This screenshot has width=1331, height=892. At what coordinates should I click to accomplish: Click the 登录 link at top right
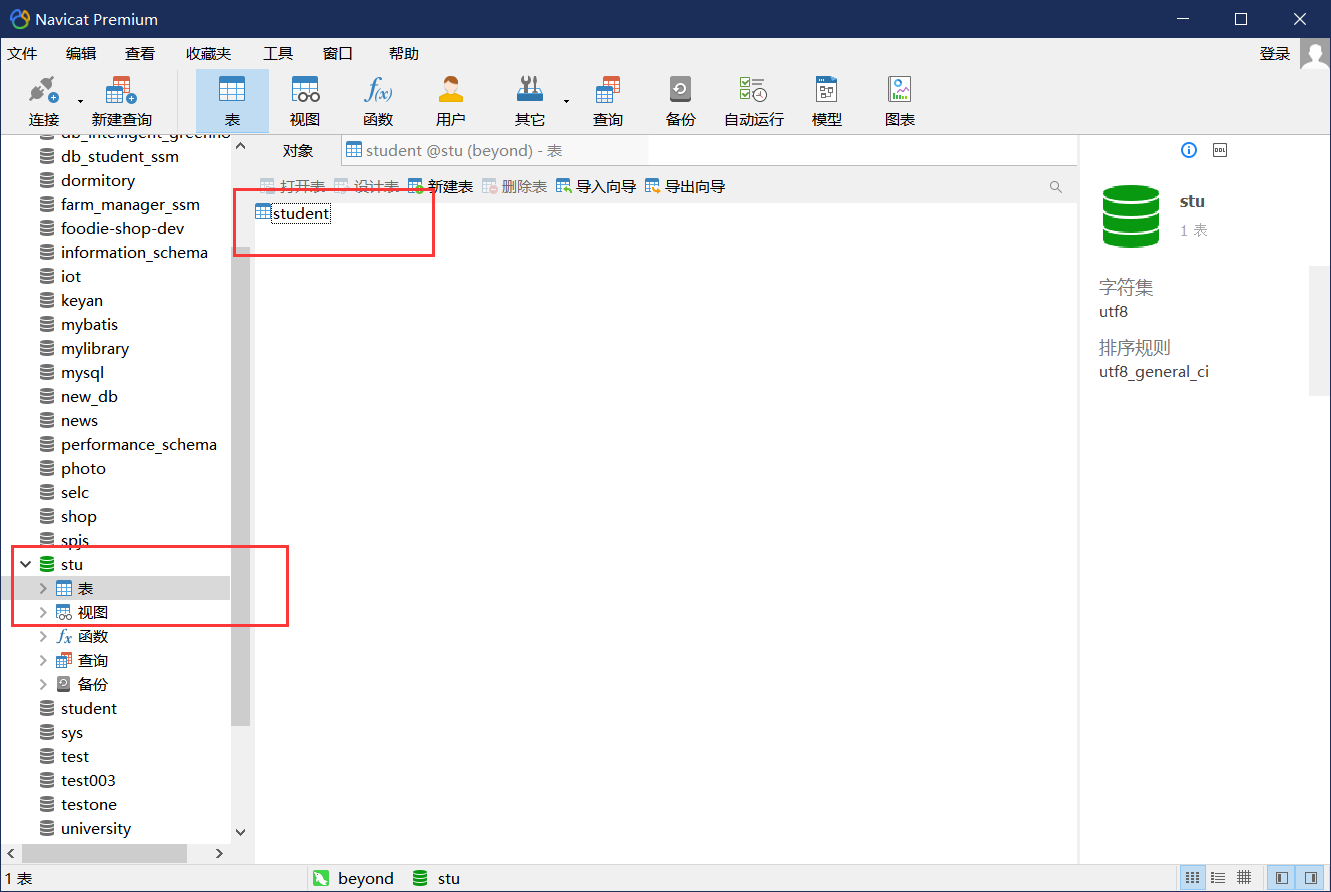tap(1275, 53)
